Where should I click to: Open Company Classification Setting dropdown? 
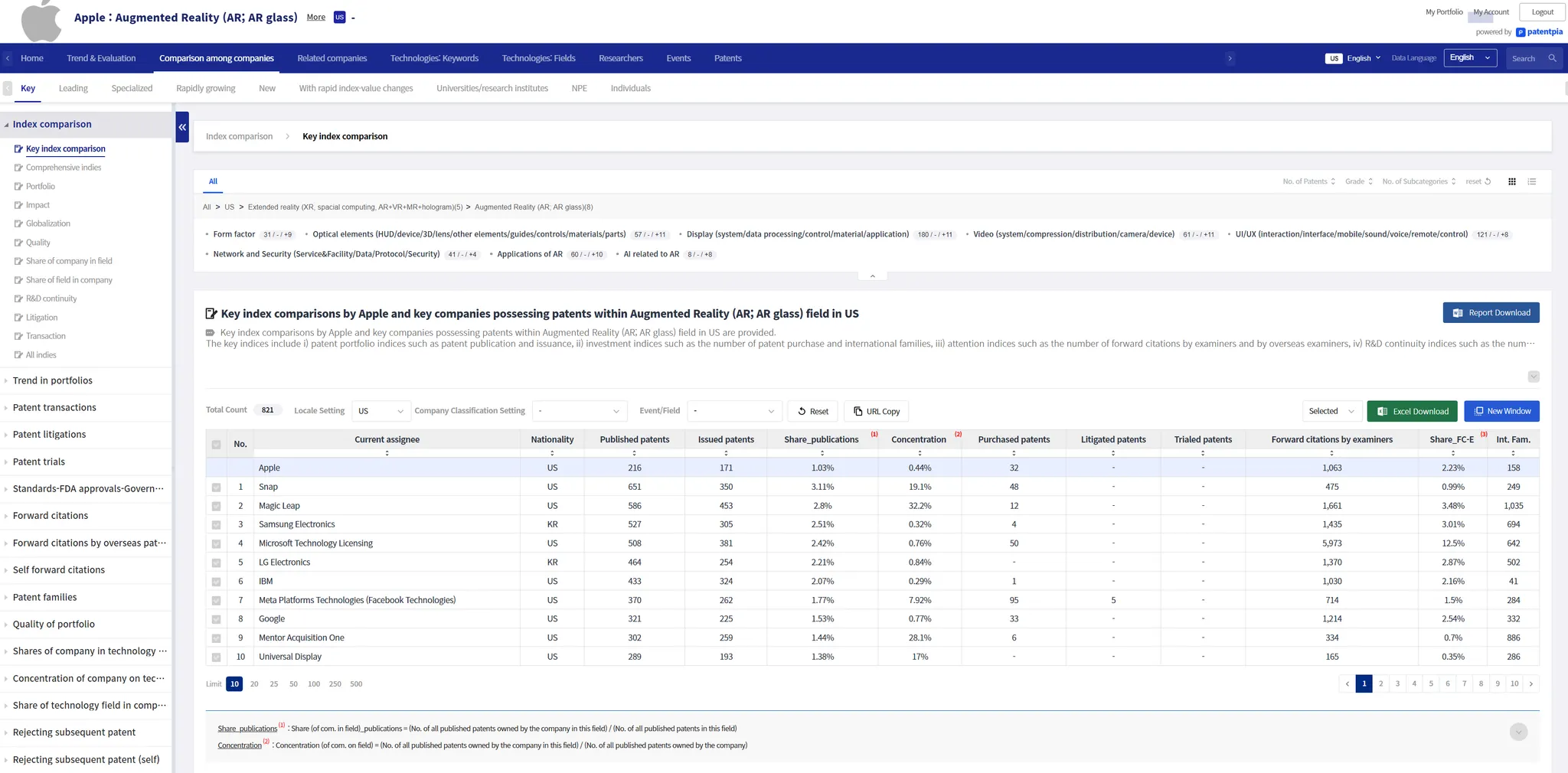pos(579,411)
